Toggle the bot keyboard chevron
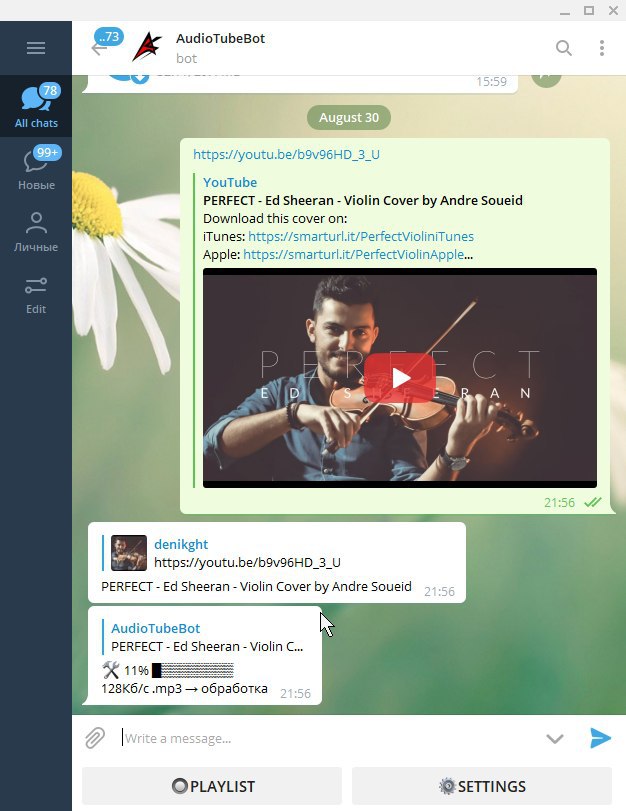The height and width of the screenshot is (811, 626). (555, 739)
